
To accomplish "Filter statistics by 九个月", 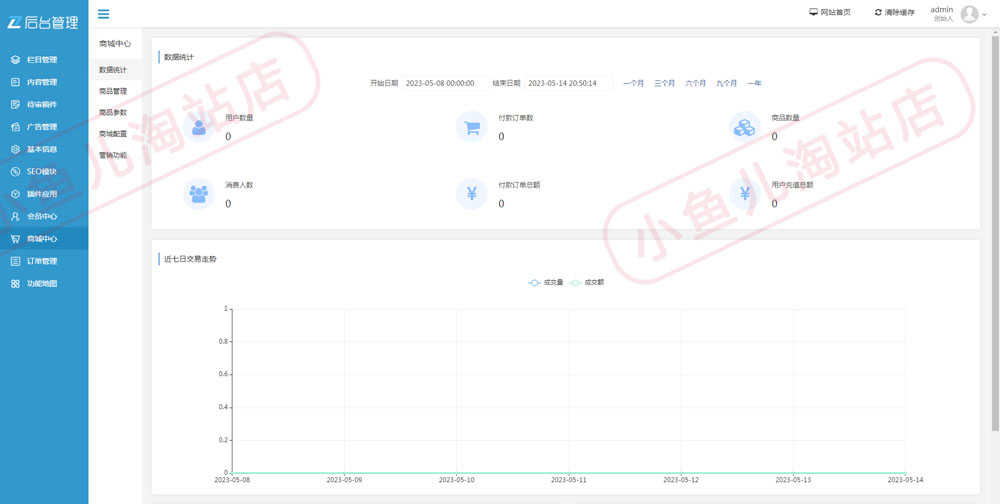I will tap(726, 84).
